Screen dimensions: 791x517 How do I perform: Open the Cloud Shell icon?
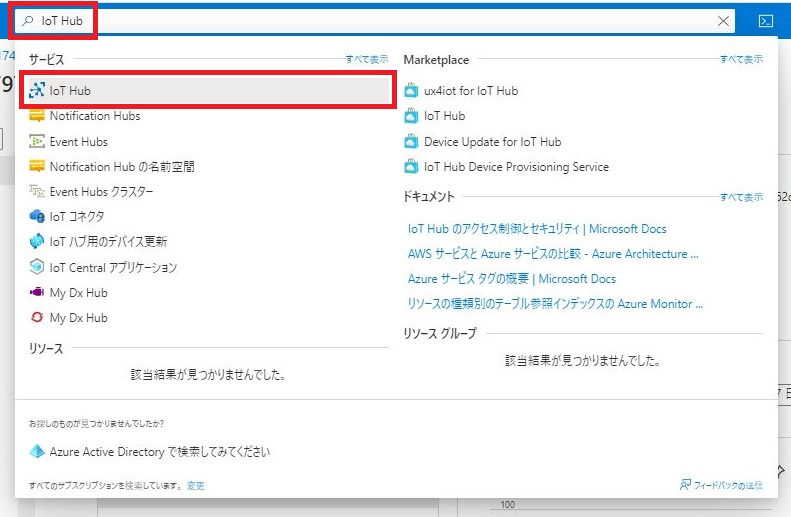coord(765,21)
